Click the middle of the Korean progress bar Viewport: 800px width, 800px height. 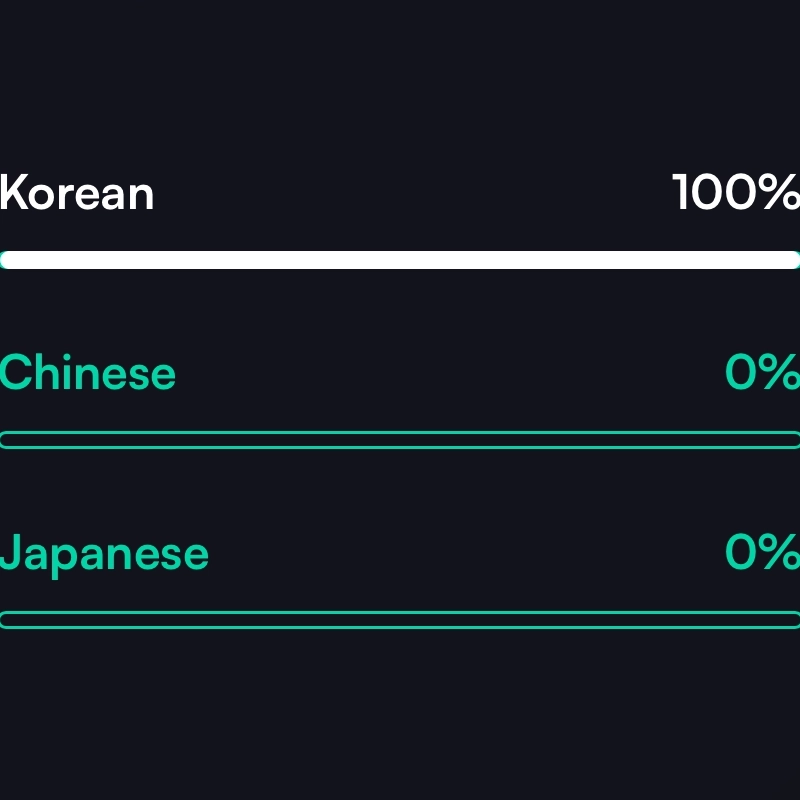point(400,260)
